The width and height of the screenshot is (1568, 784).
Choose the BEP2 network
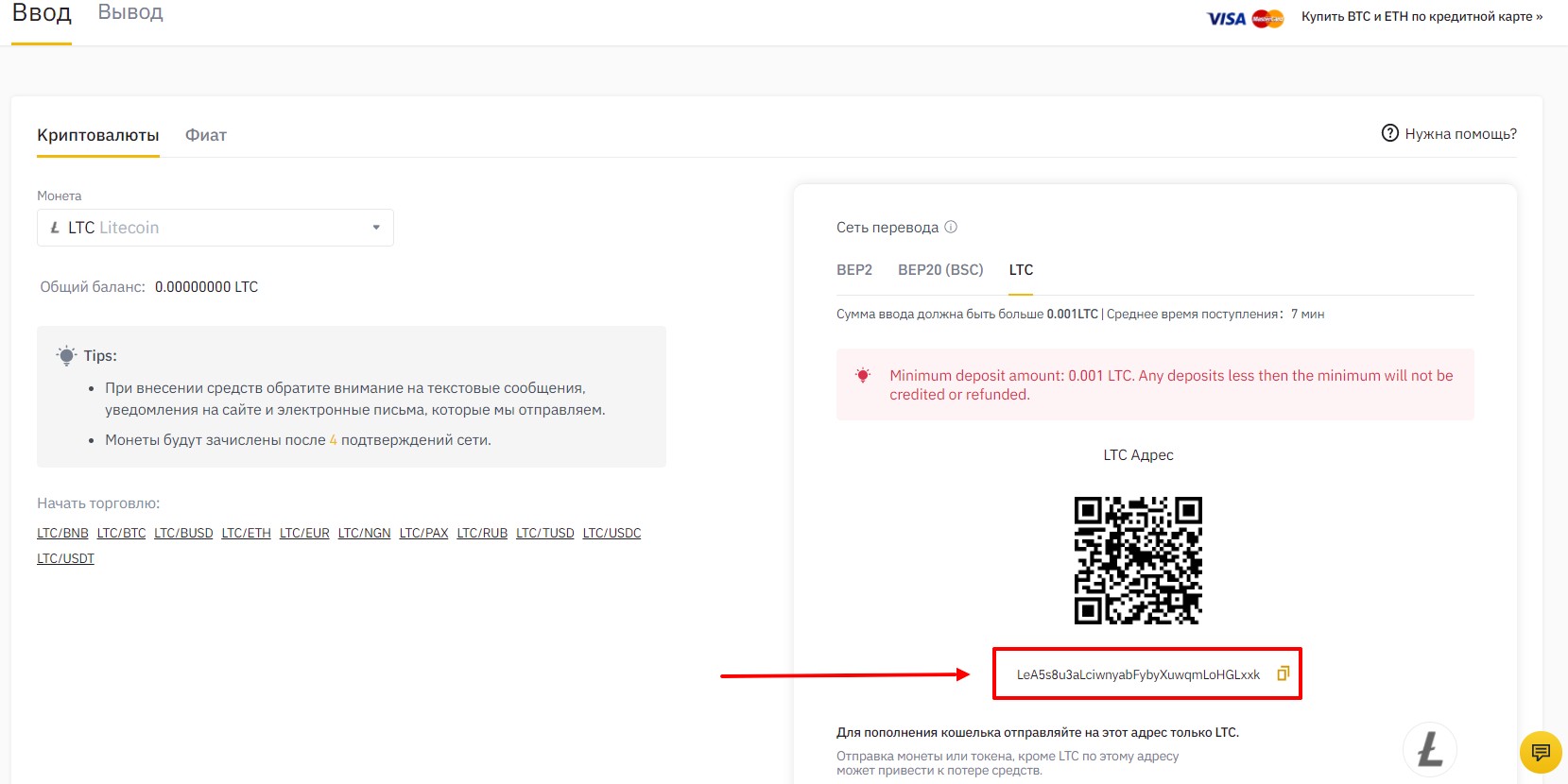click(854, 270)
